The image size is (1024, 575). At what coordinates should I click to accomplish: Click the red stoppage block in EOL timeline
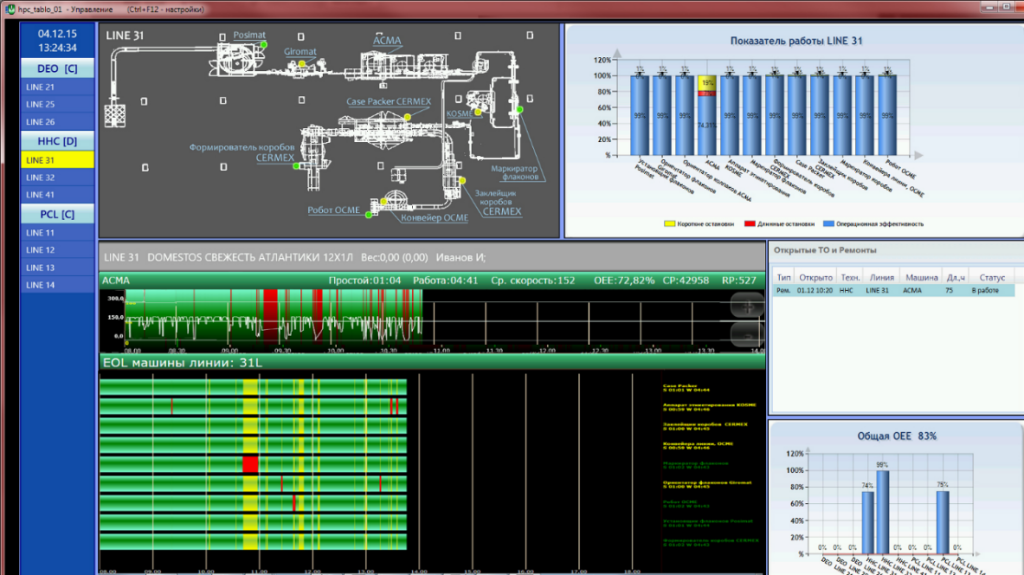(x=250, y=463)
